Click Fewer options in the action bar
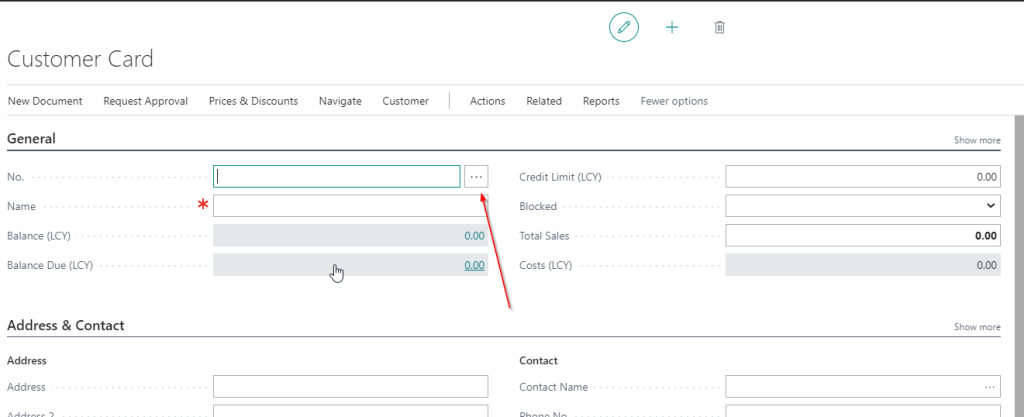Viewport: 1024px width, 417px height. (x=674, y=101)
